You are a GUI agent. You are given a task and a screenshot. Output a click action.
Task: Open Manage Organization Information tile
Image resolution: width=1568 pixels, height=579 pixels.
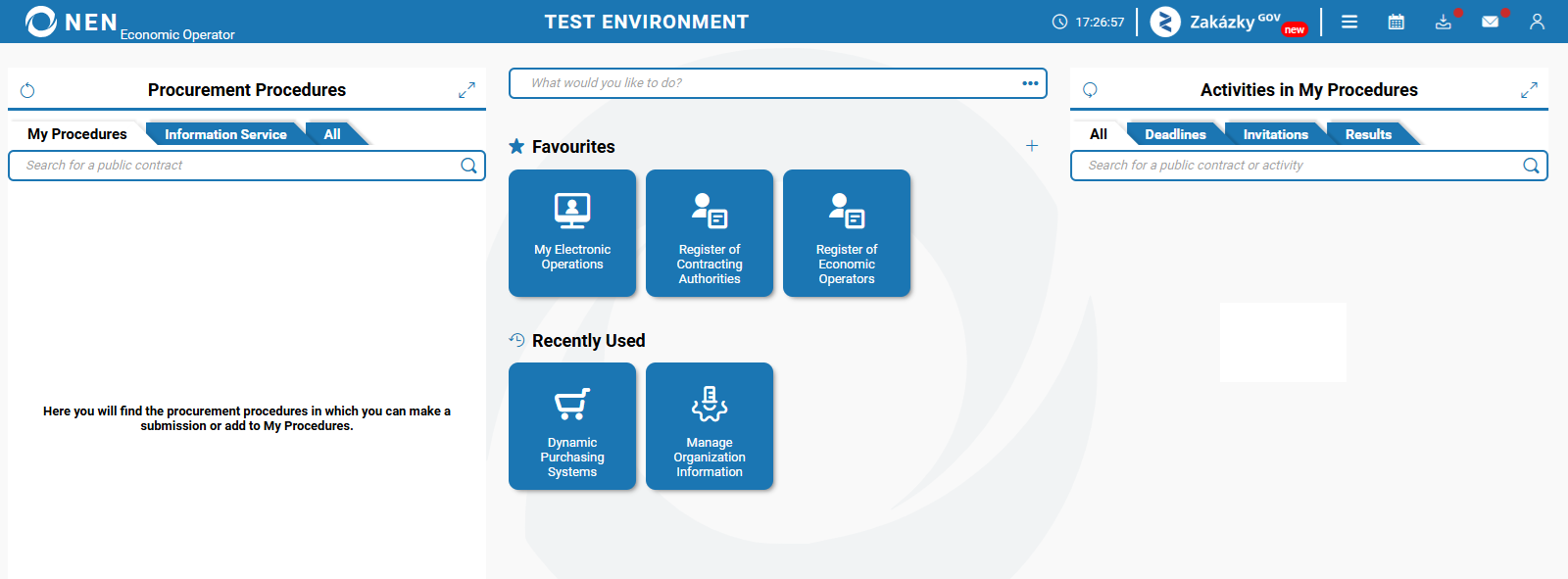pos(710,426)
